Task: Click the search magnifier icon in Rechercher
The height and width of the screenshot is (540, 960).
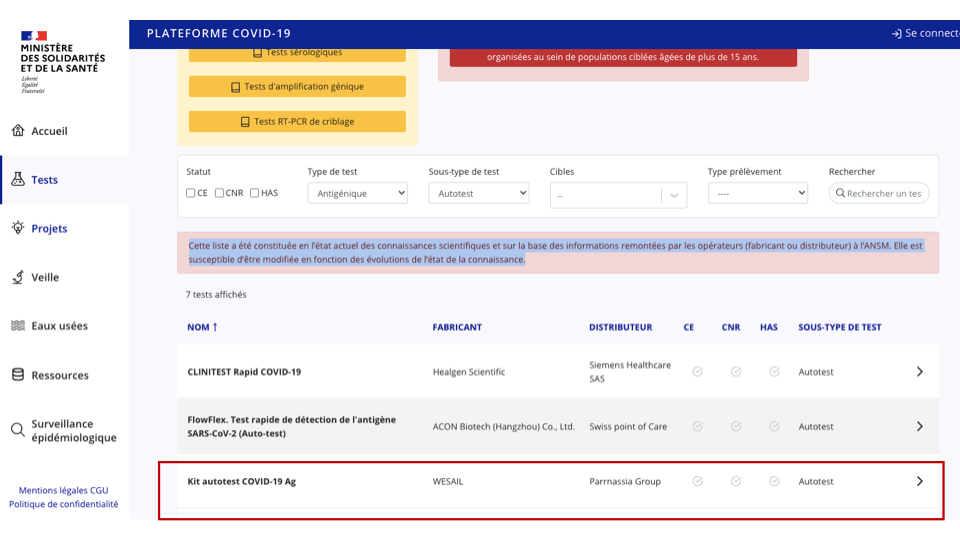Action: 841,193
